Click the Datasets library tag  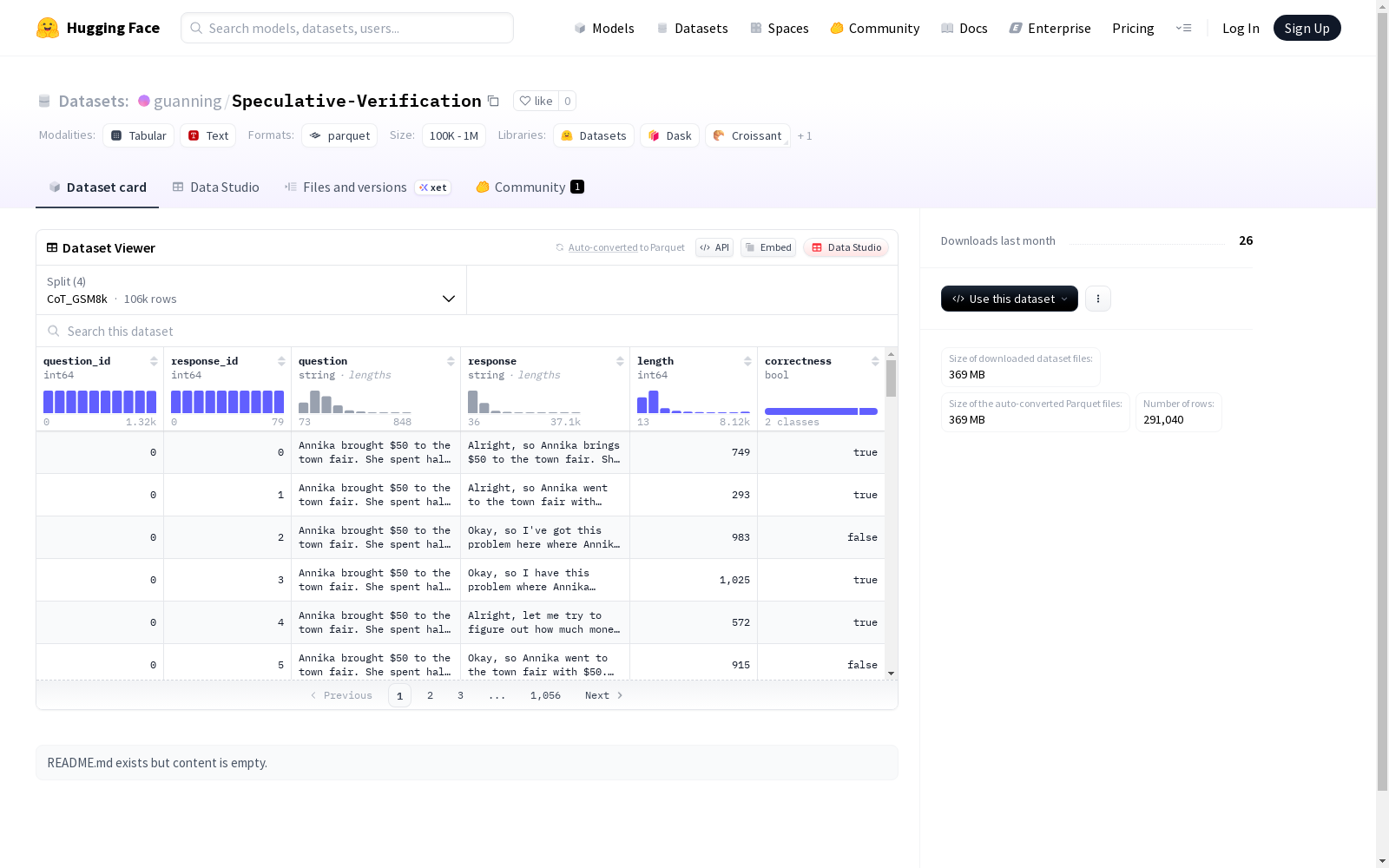(x=594, y=135)
